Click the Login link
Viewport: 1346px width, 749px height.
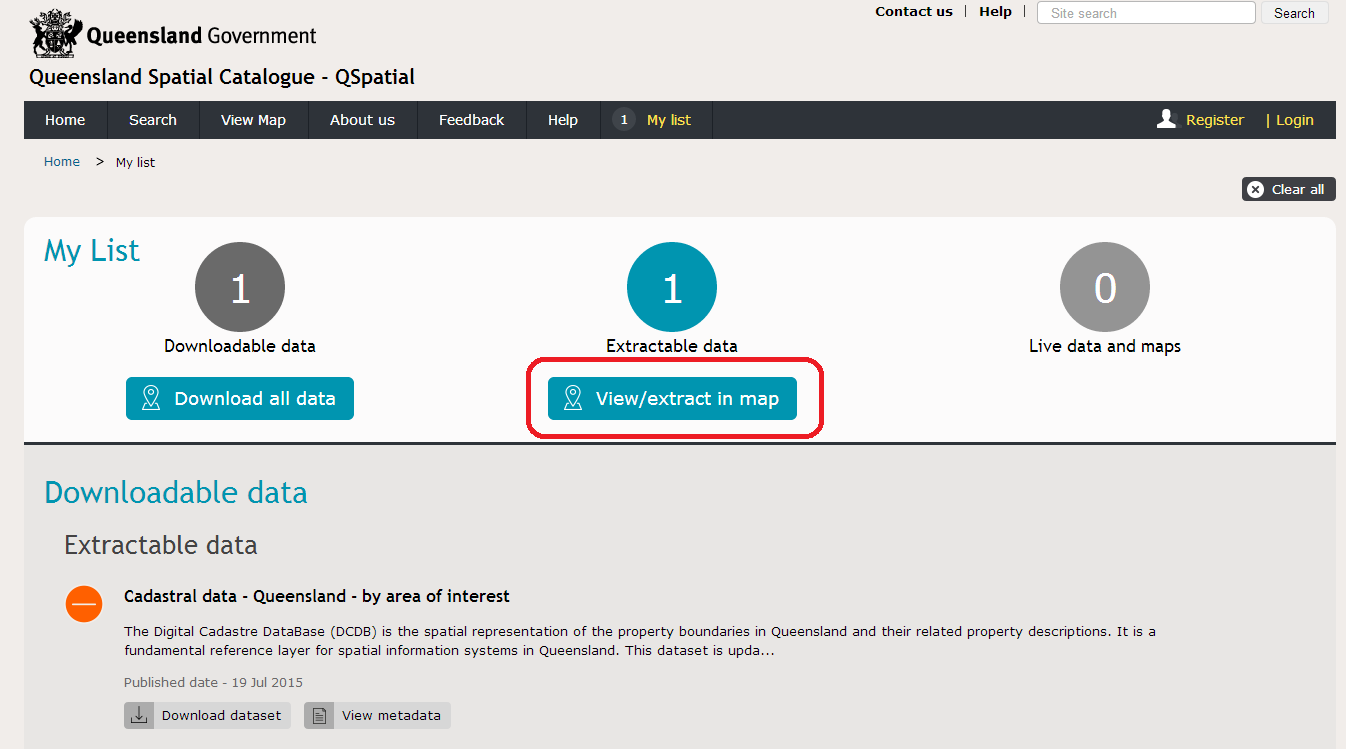tap(1294, 120)
